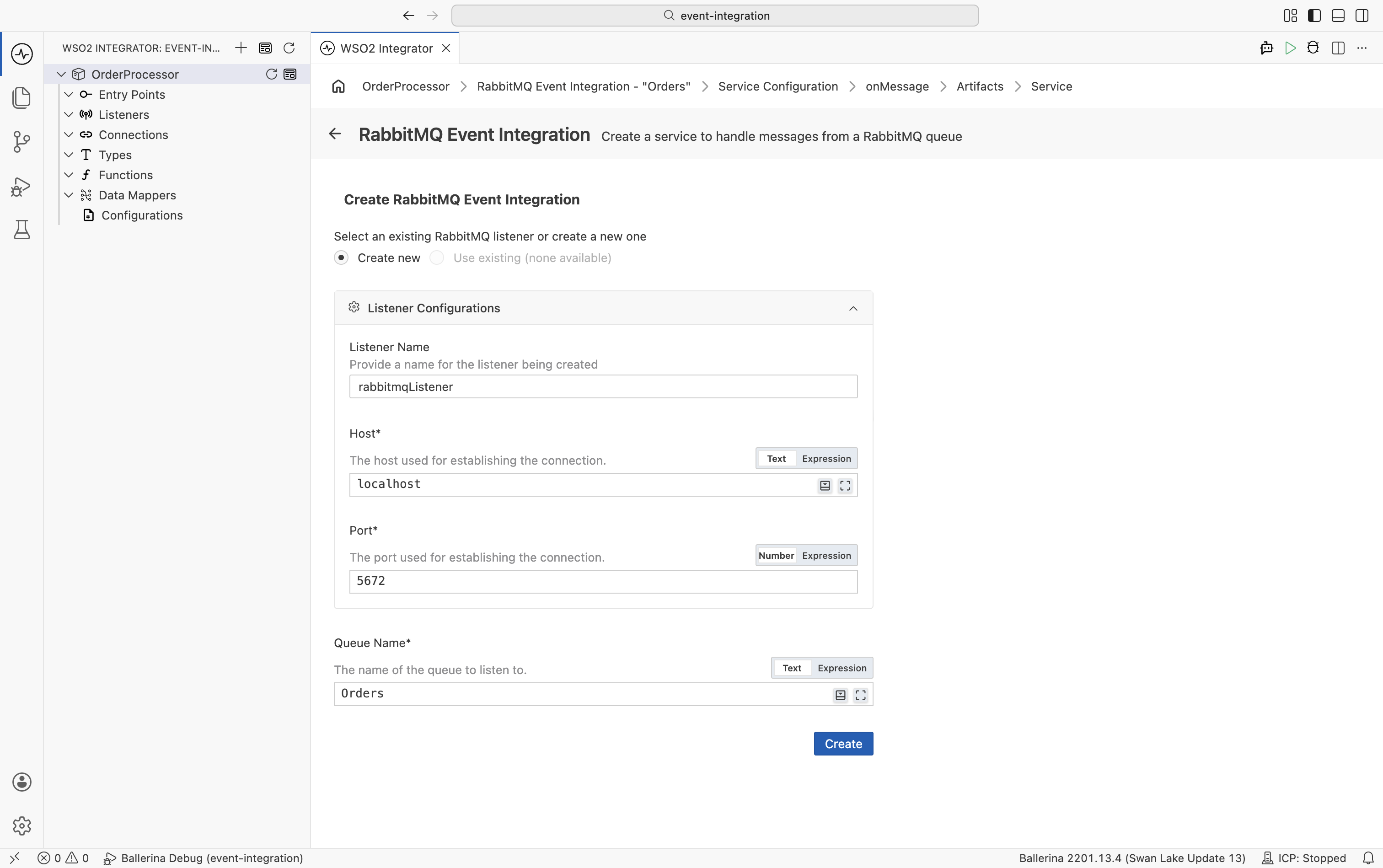Screen dimensions: 1383x868
Task: Expand editor icon in Host field
Action: [x=845, y=486]
